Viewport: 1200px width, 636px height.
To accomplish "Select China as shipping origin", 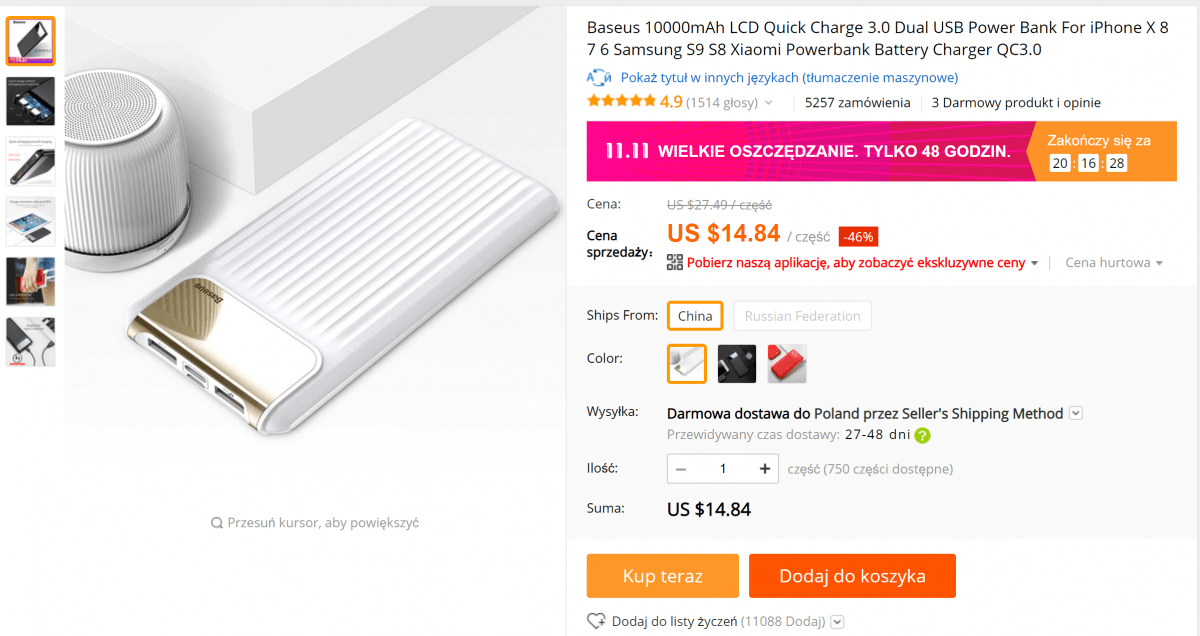I will tap(695, 316).
